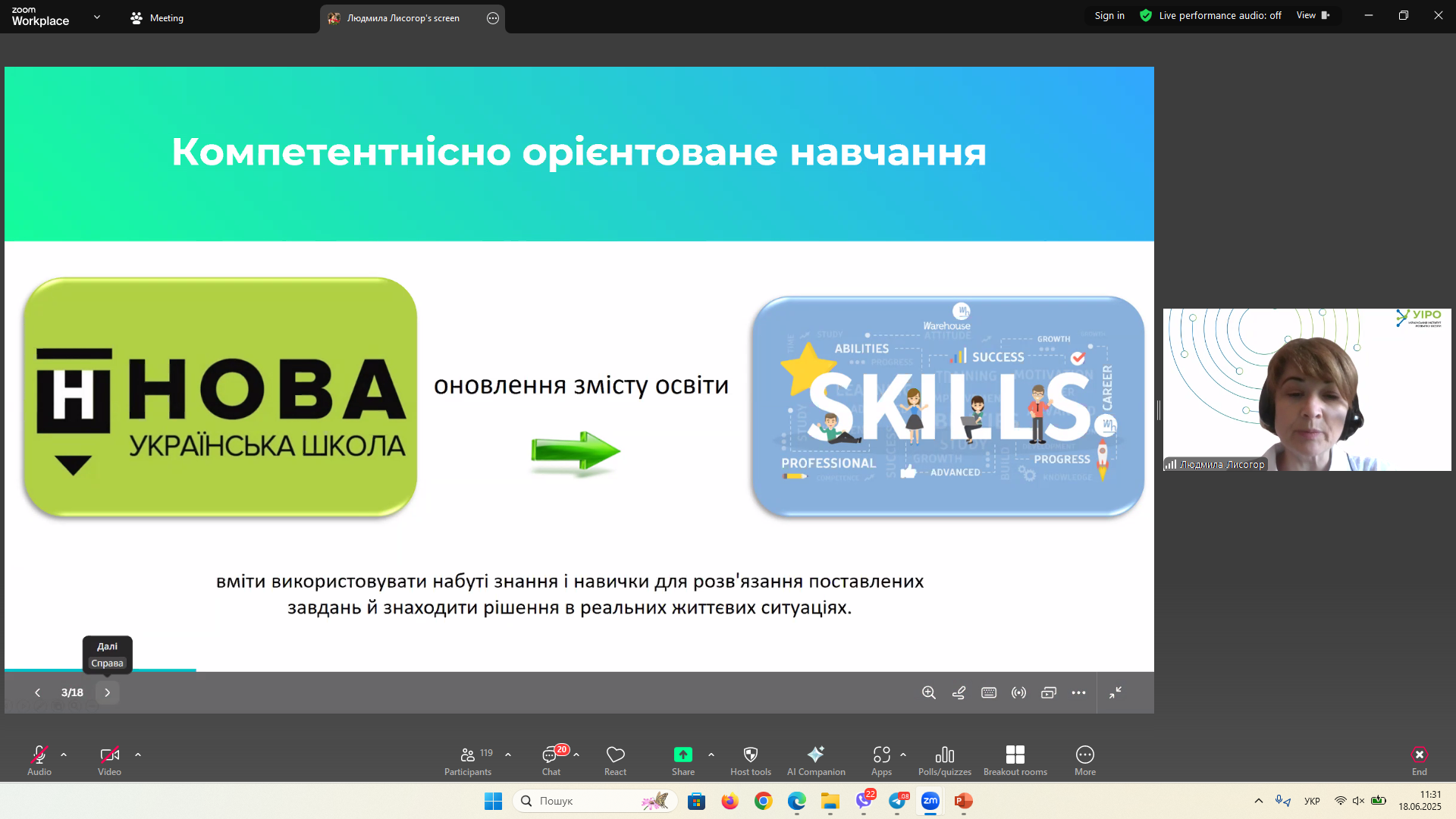Start the camera with Video button

[x=109, y=760]
